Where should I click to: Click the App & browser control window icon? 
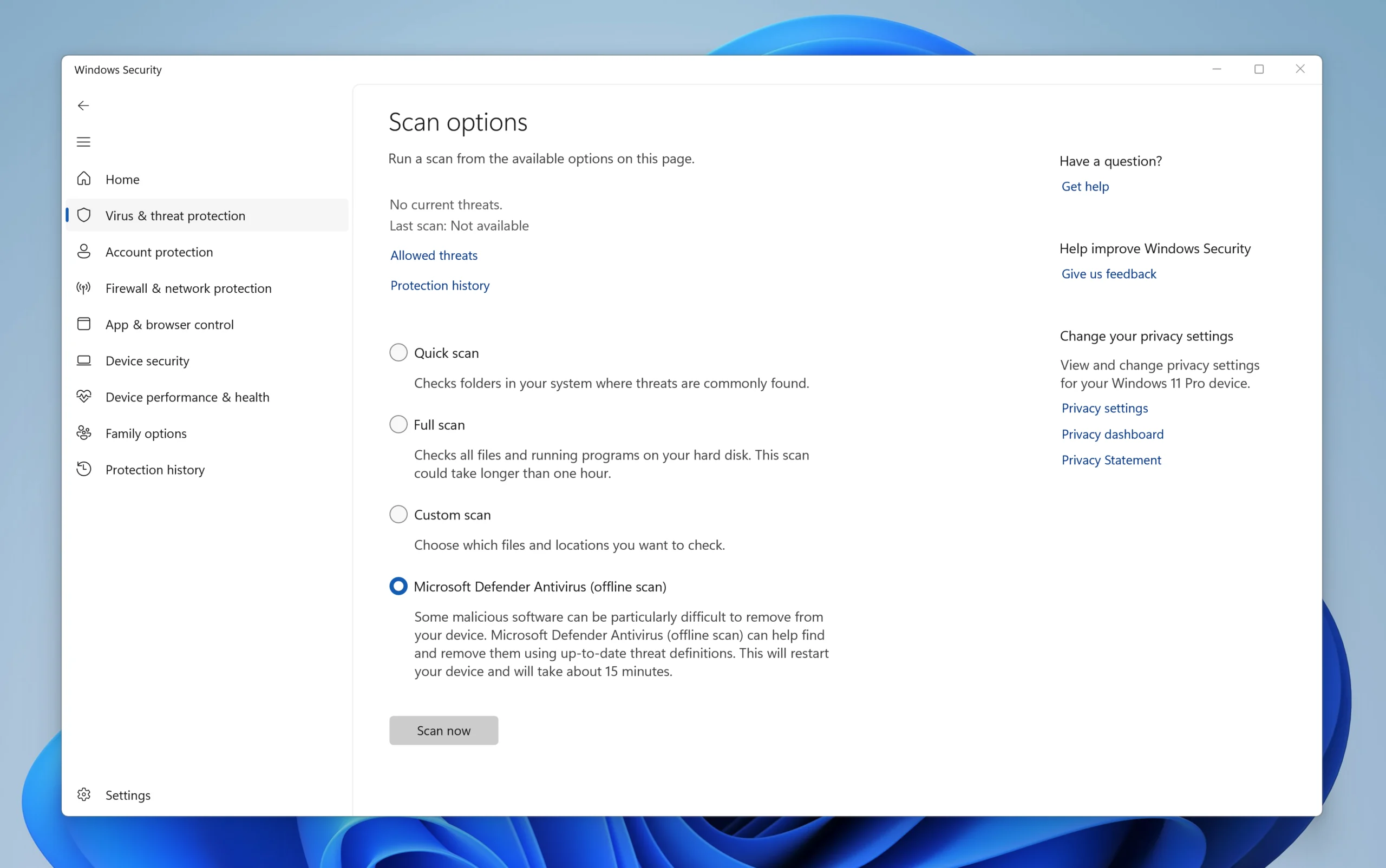(x=84, y=324)
